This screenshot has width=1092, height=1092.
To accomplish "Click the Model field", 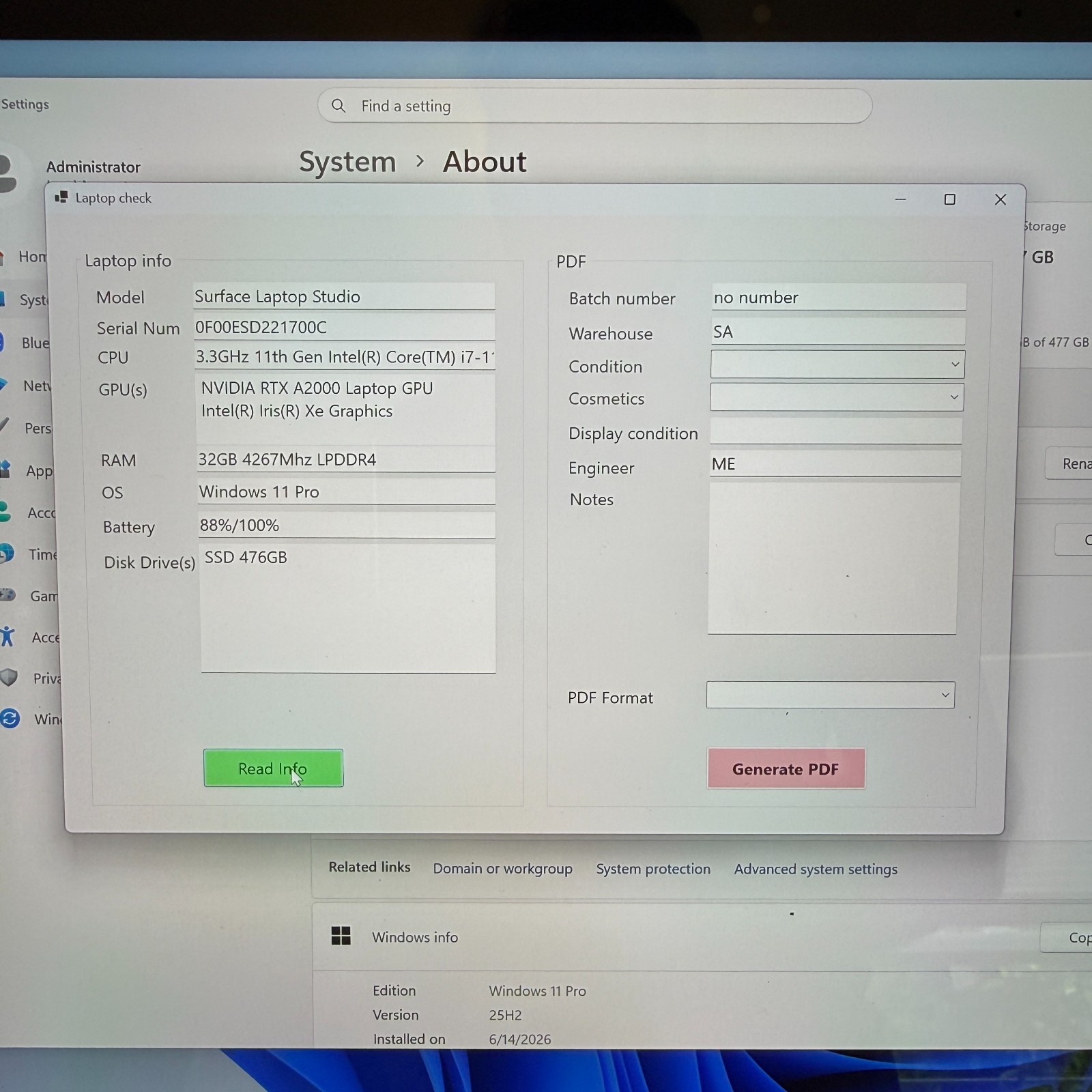I will [344, 296].
